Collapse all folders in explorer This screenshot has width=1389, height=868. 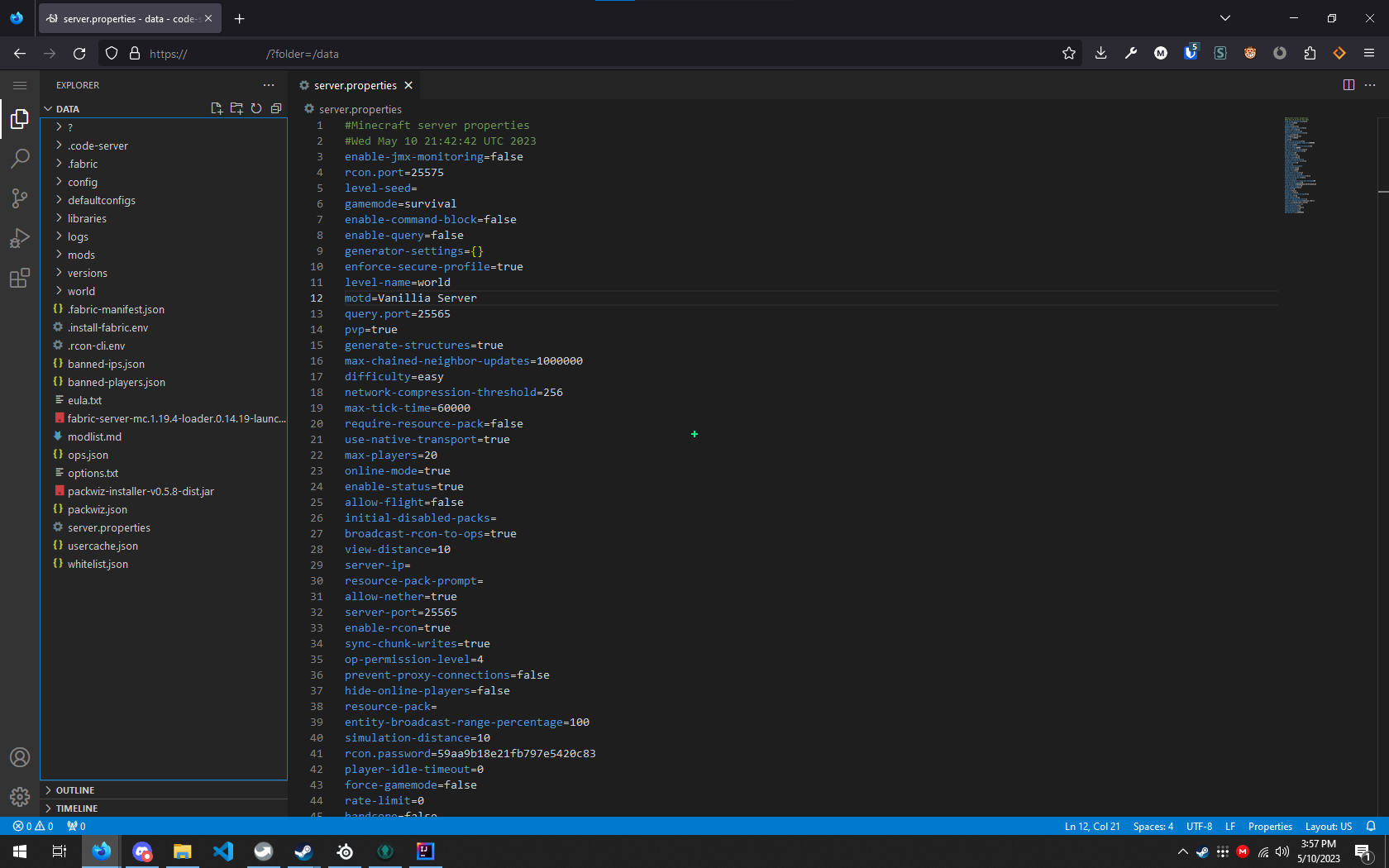coord(276,108)
